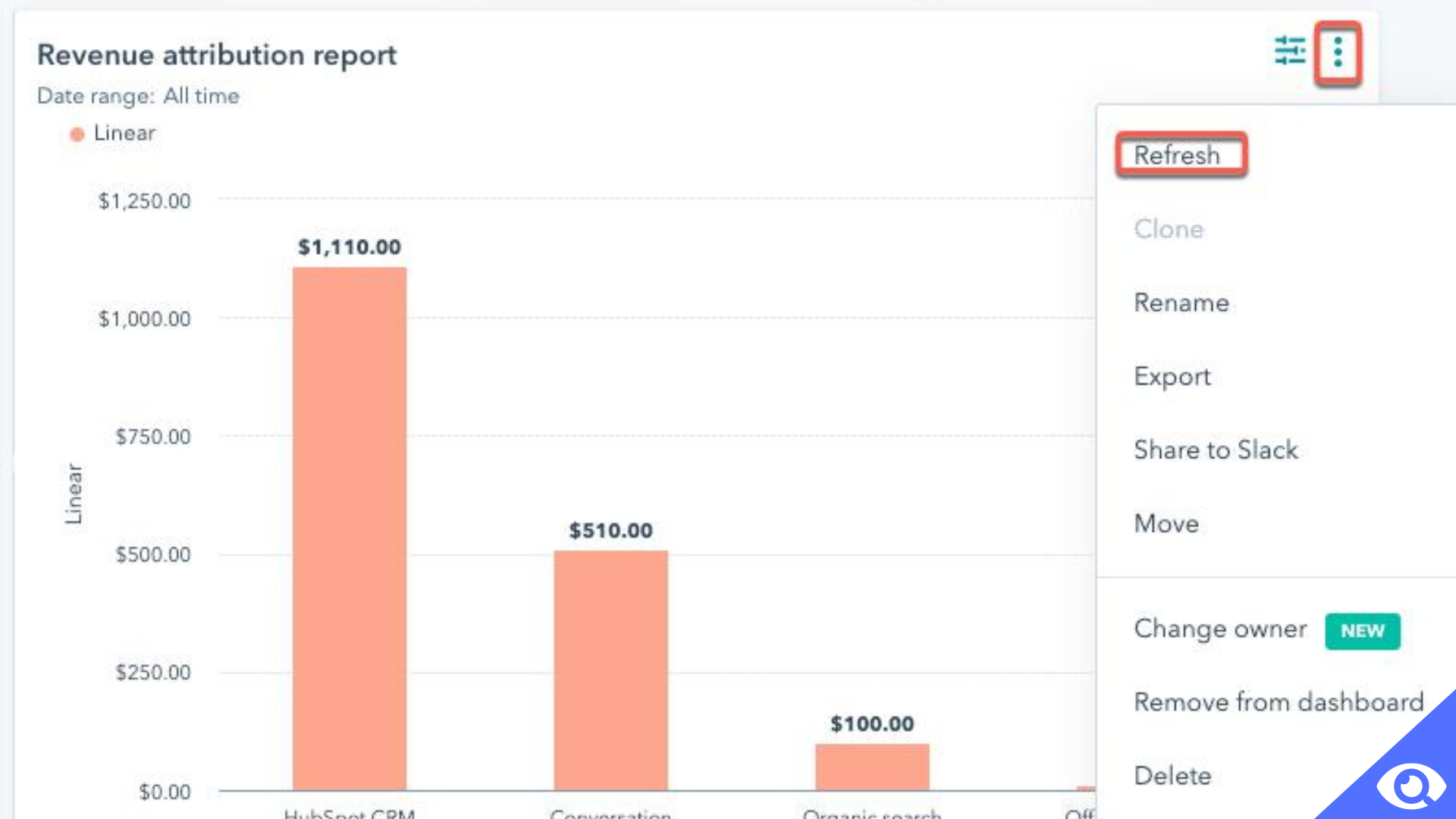Choose Clone in the actions menu
The width and height of the screenshot is (1456, 819).
1169,229
